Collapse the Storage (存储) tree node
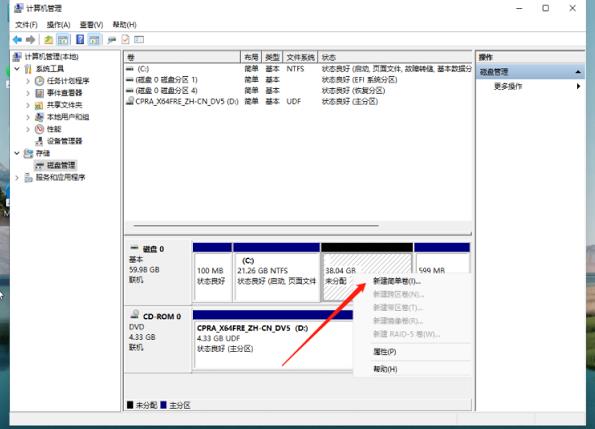 (x=17, y=153)
